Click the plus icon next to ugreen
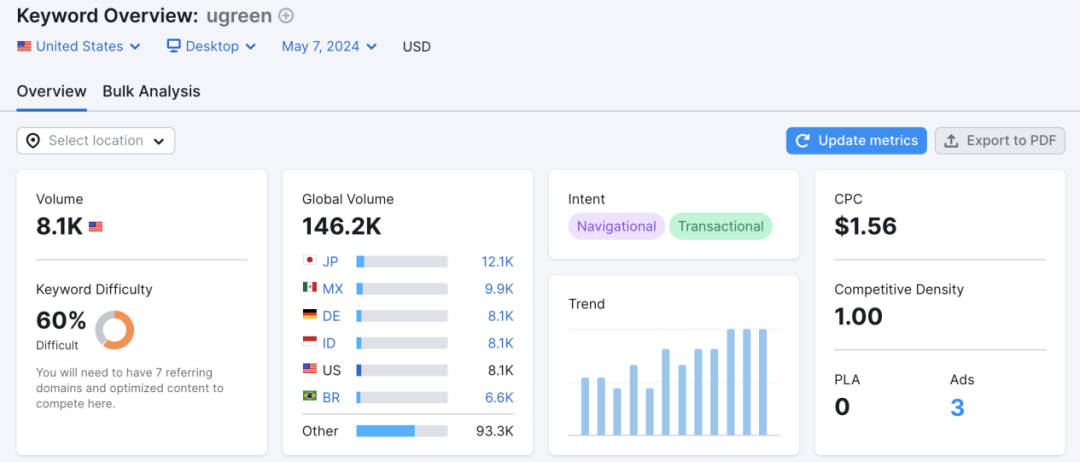1080x462 pixels. pyautogui.click(x=286, y=15)
